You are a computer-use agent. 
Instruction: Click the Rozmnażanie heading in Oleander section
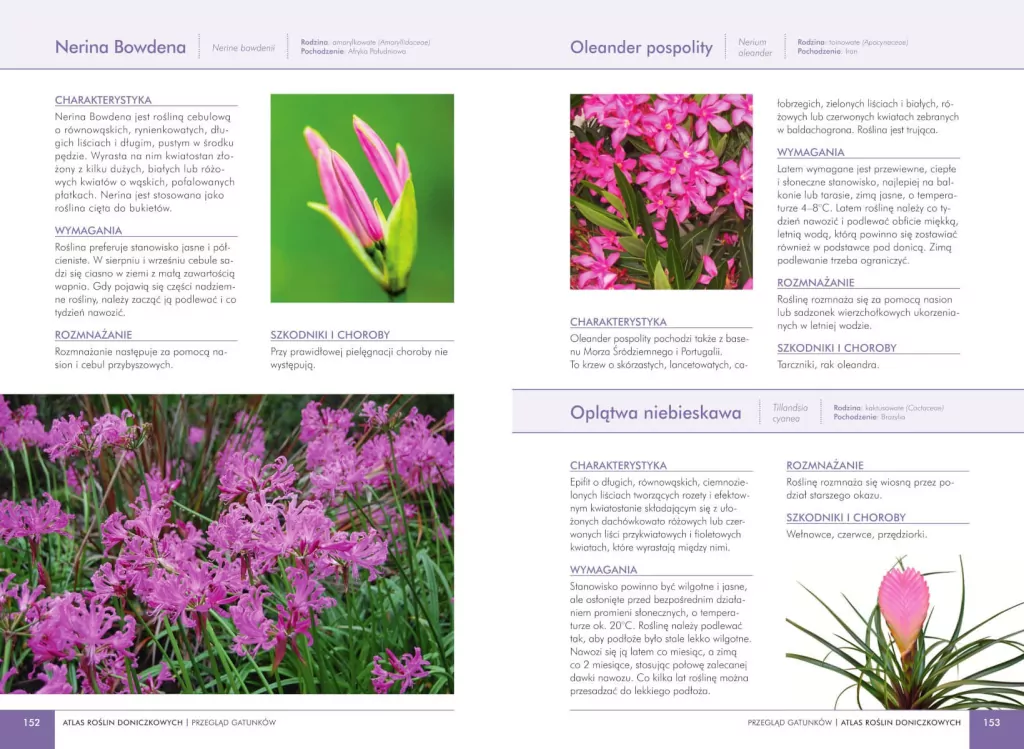815,283
